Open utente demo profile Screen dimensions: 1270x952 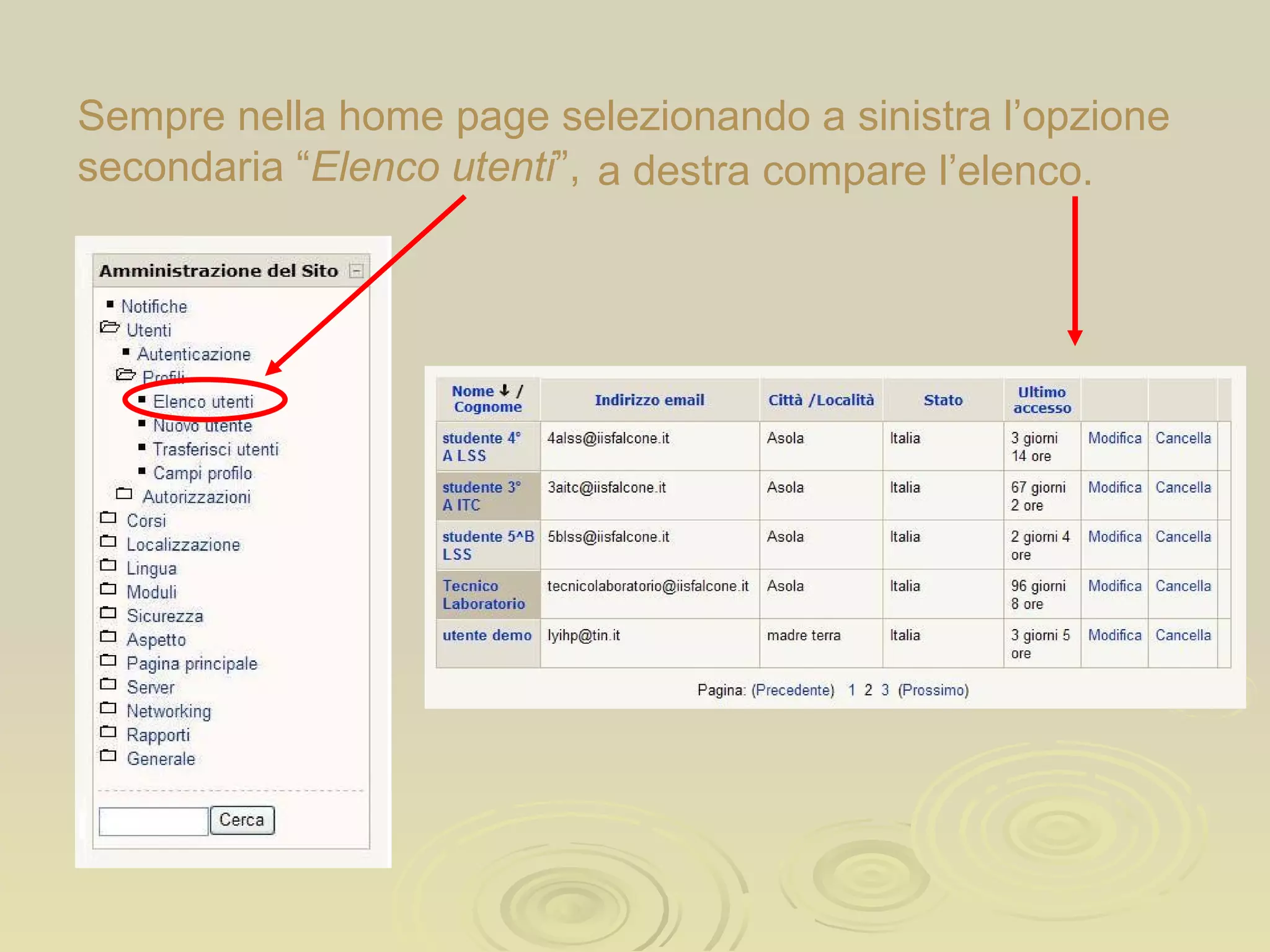pos(487,636)
